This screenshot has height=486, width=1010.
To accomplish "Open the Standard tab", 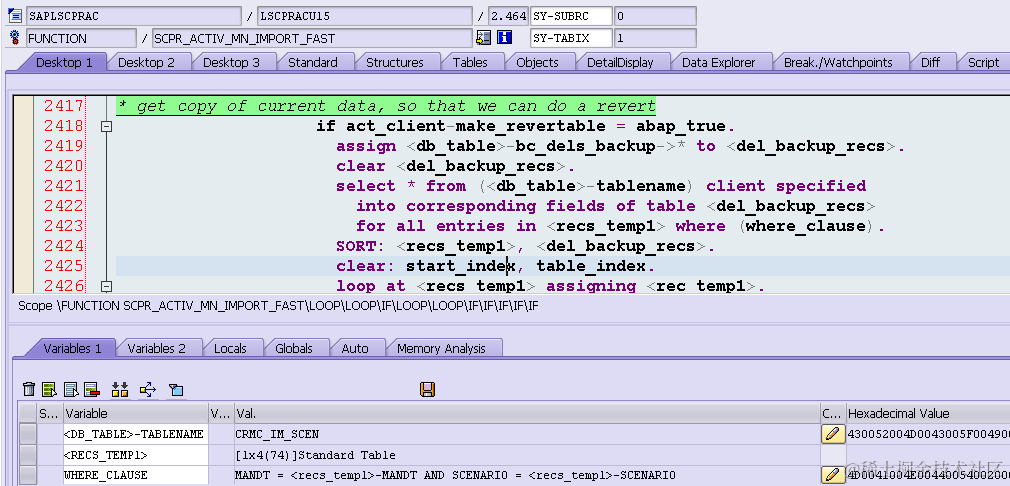I will pos(312,62).
